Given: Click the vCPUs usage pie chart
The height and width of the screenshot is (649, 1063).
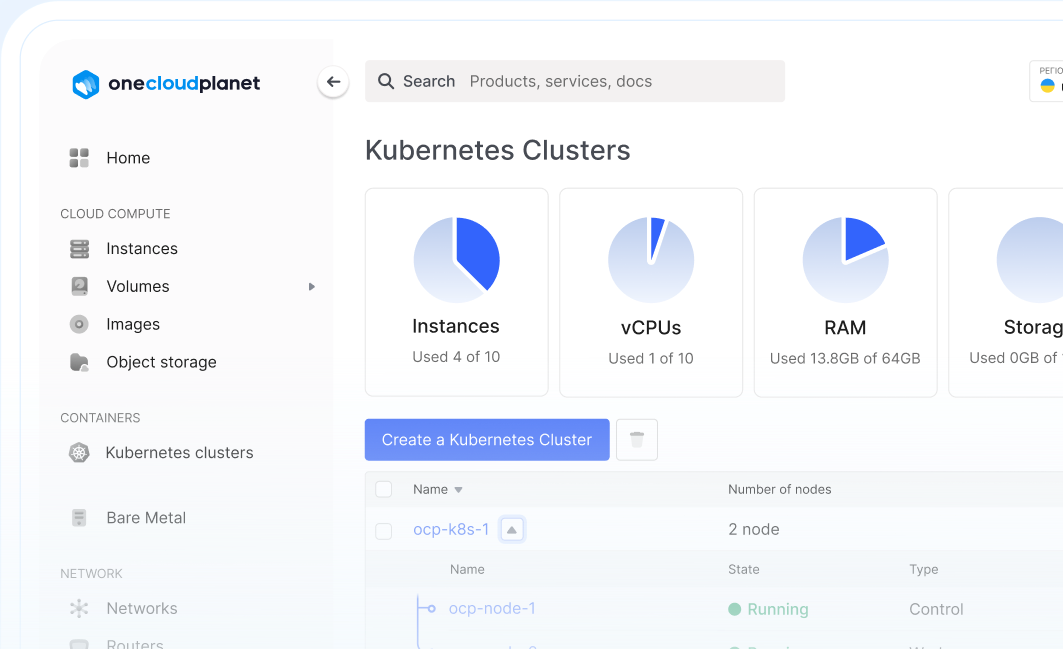Looking at the screenshot, I should point(651,260).
